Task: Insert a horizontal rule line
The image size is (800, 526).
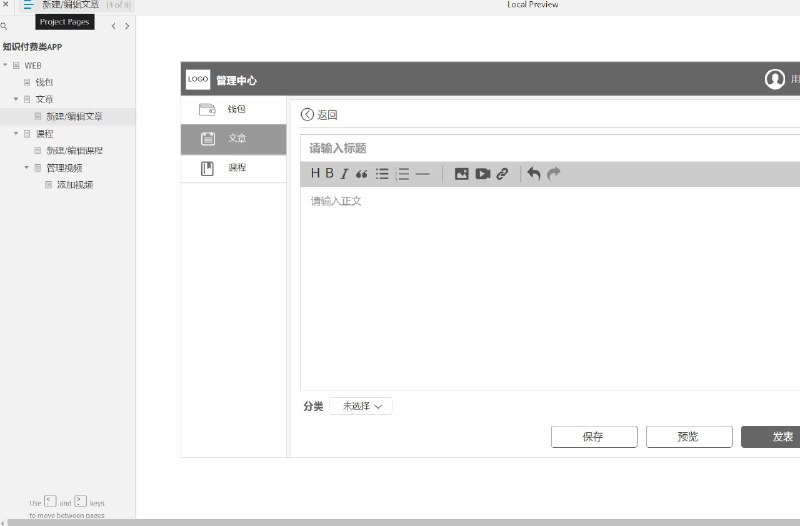Action: [423, 174]
